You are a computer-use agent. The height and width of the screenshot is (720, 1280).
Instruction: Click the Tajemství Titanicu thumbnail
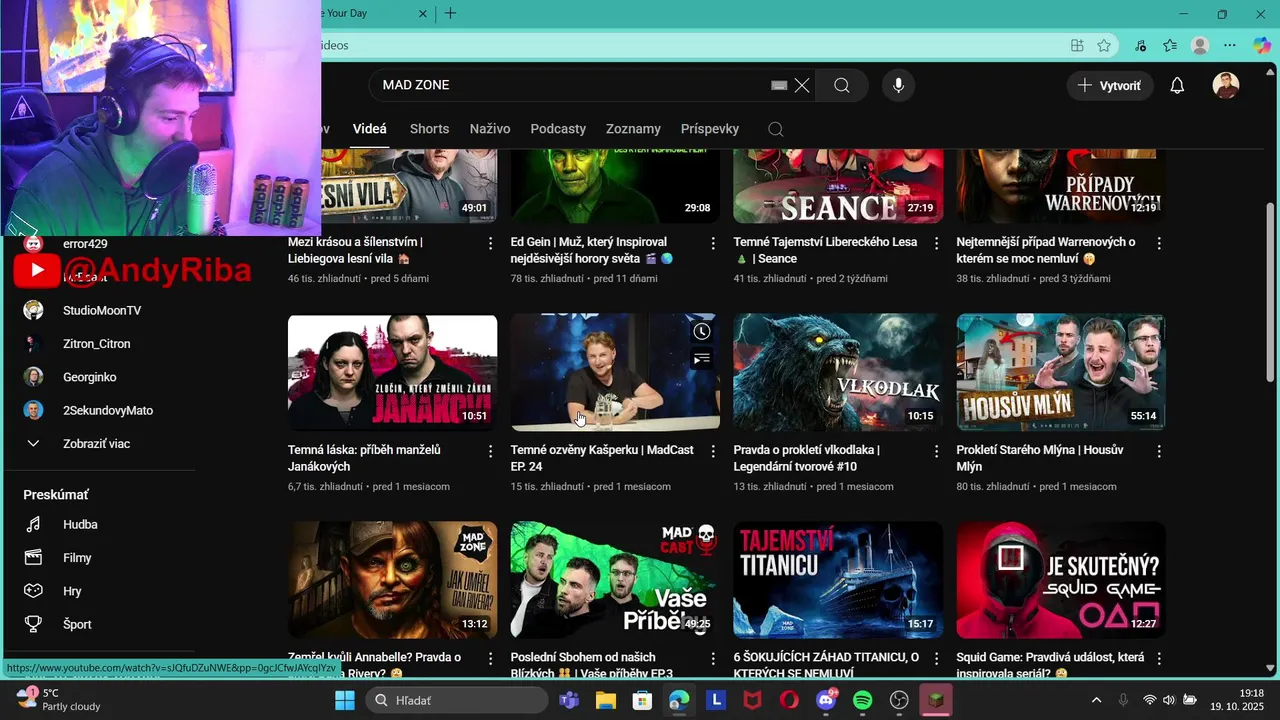(838, 580)
